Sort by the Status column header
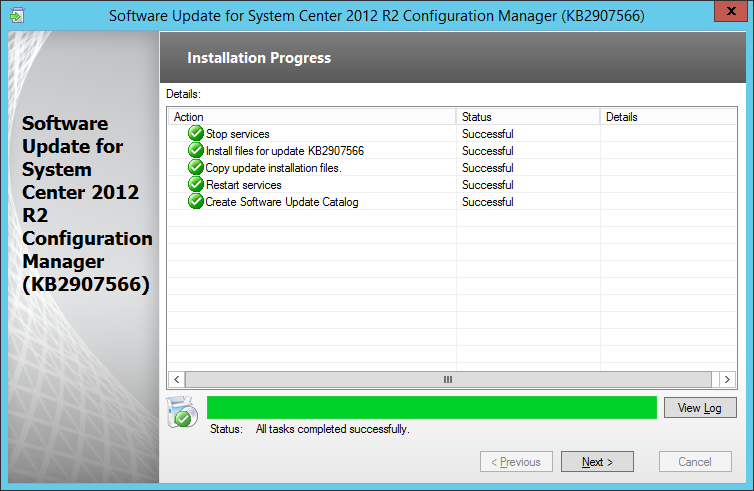 528,117
